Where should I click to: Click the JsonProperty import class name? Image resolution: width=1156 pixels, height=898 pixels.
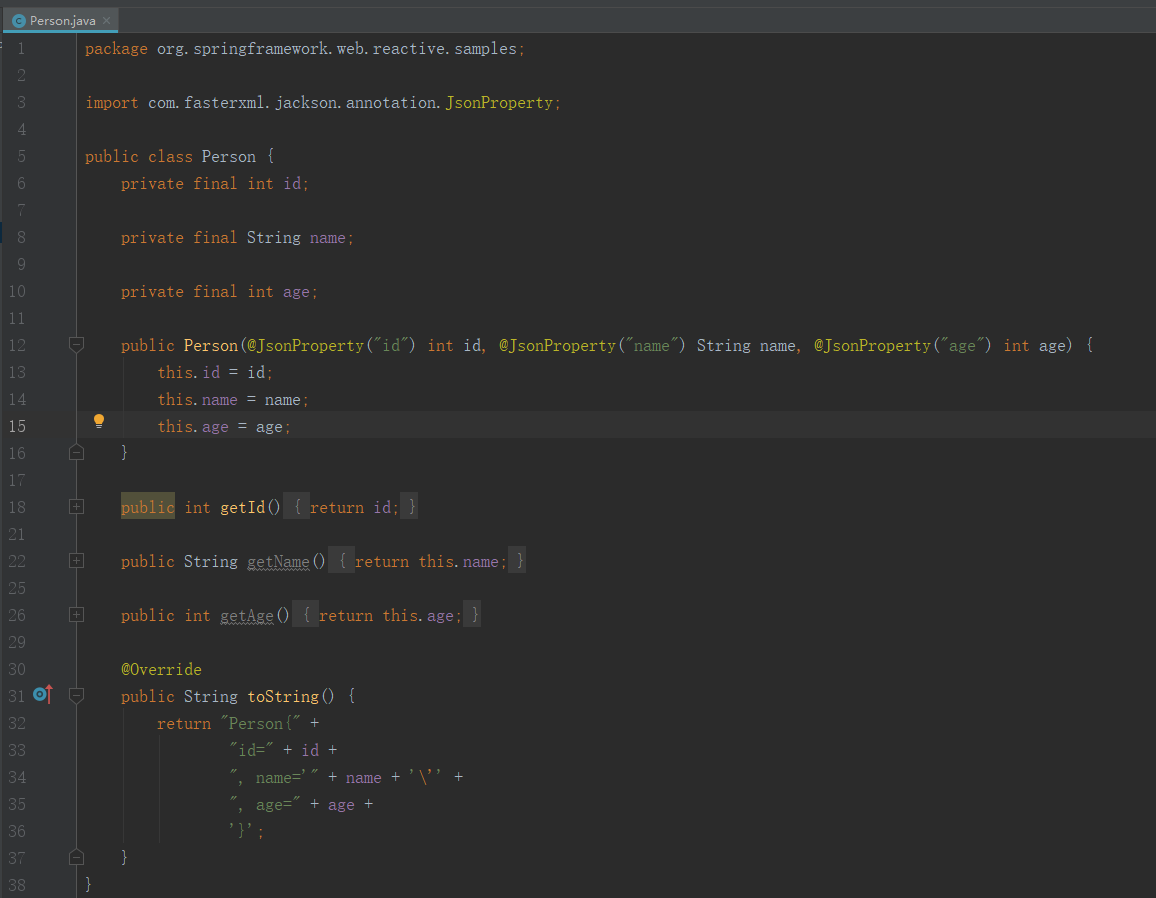499,102
